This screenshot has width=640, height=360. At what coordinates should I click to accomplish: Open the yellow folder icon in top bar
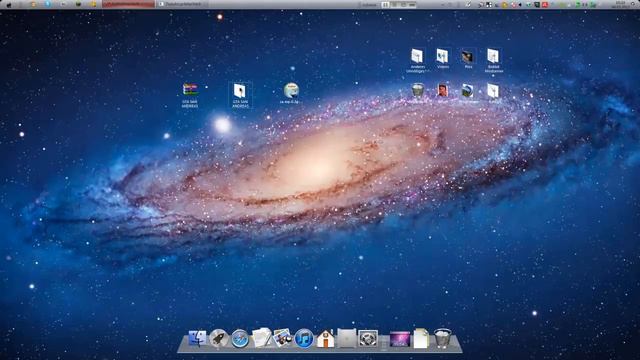click(93, 4)
